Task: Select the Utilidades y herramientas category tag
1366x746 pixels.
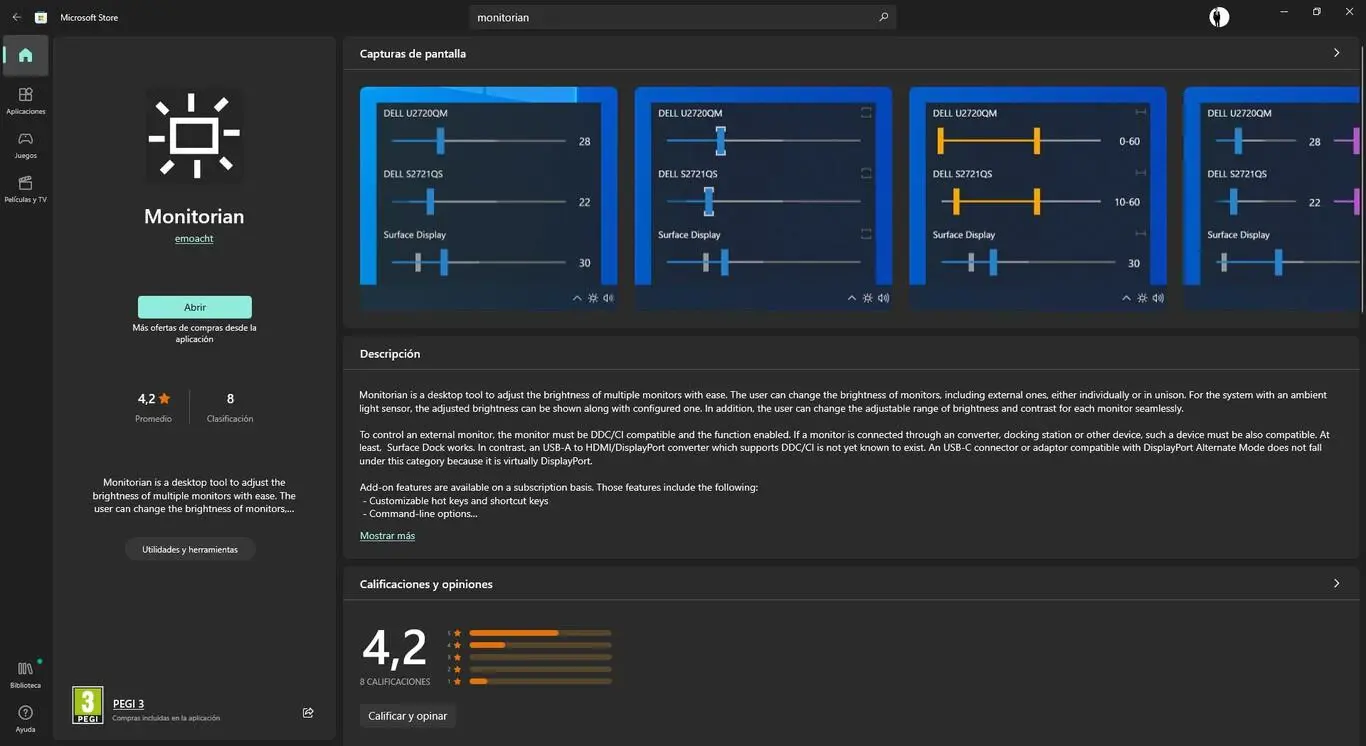Action: coord(190,549)
